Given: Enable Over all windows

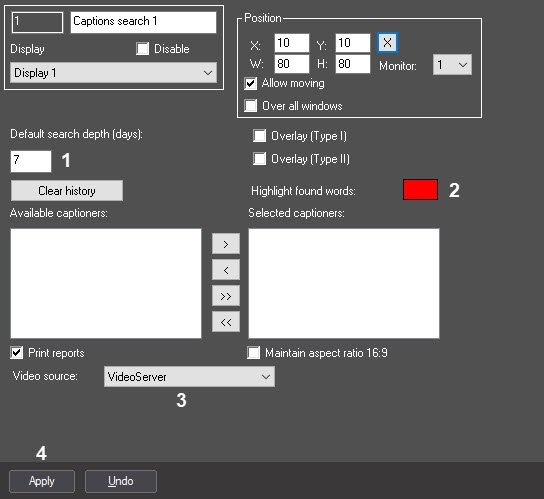Looking at the screenshot, I should pyautogui.click(x=250, y=105).
